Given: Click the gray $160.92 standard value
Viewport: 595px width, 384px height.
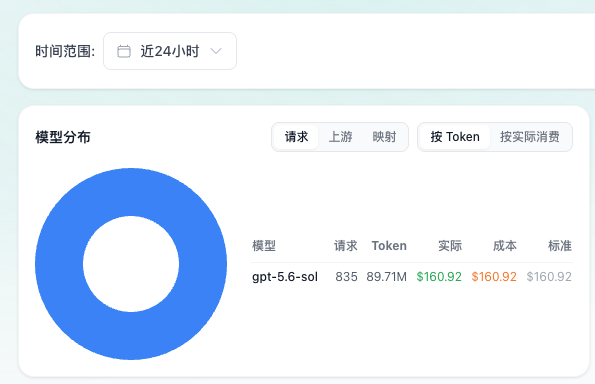Looking at the screenshot, I should tap(549, 277).
